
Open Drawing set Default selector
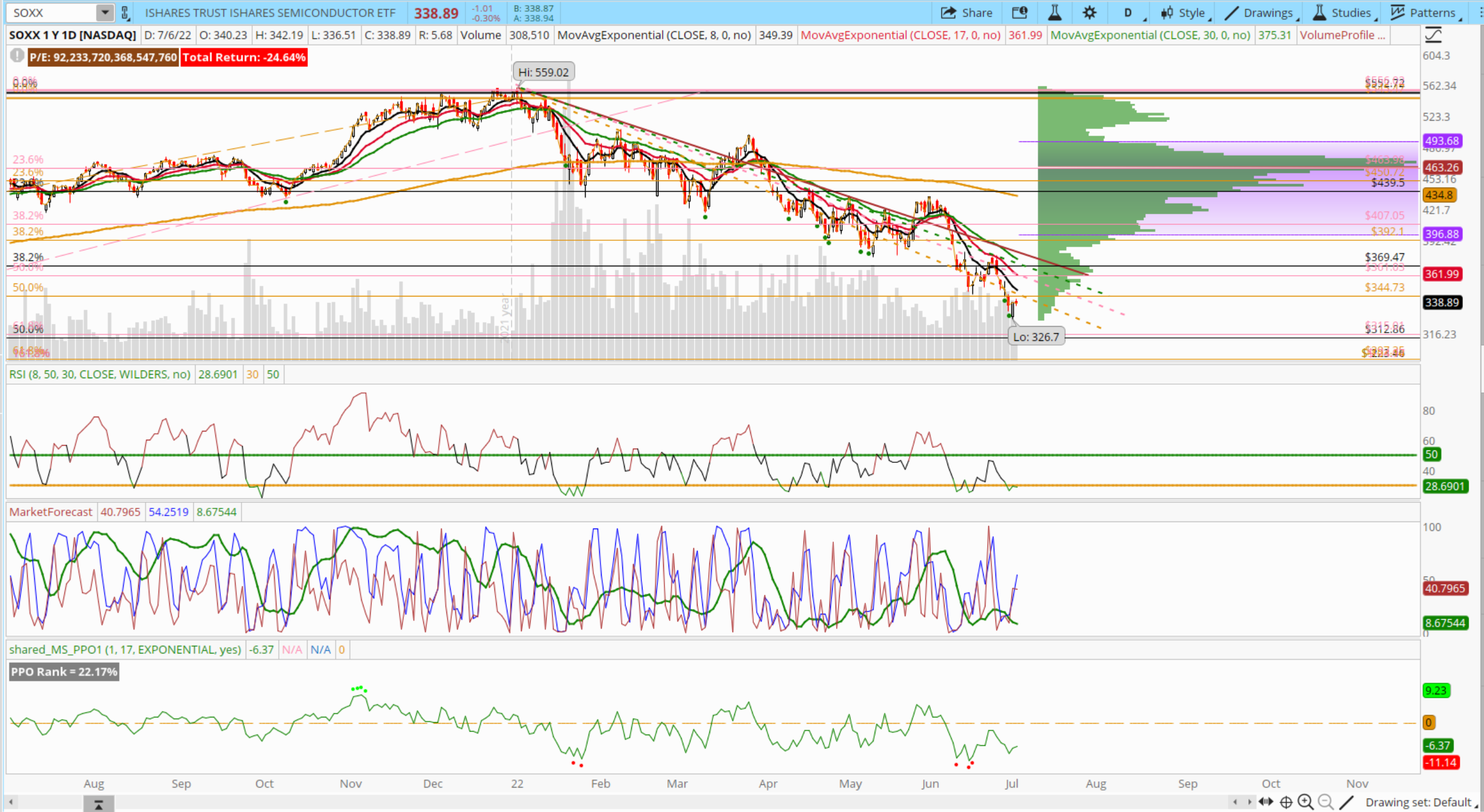click(x=1419, y=802)
